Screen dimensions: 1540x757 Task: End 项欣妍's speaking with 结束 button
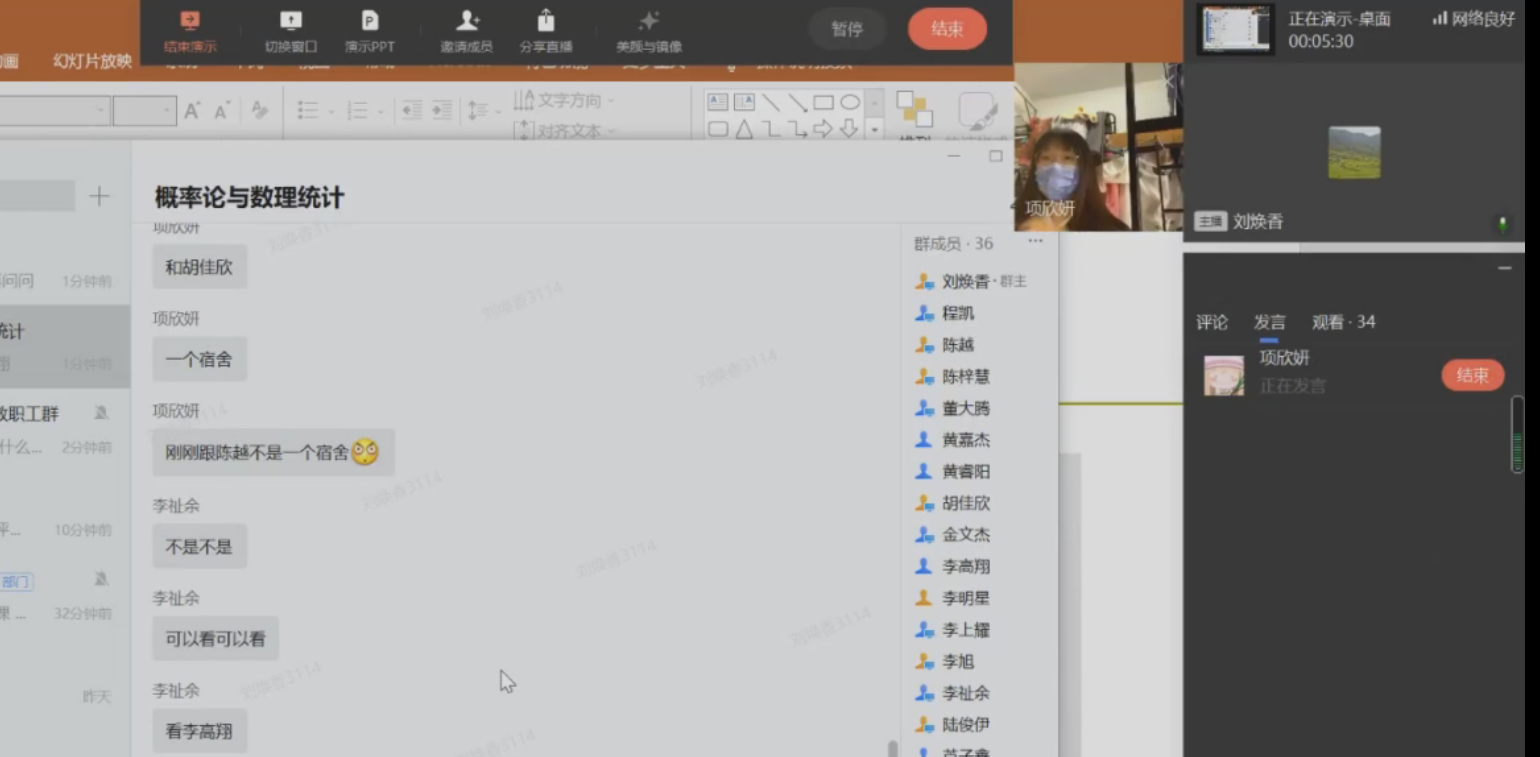point(1472,375)
